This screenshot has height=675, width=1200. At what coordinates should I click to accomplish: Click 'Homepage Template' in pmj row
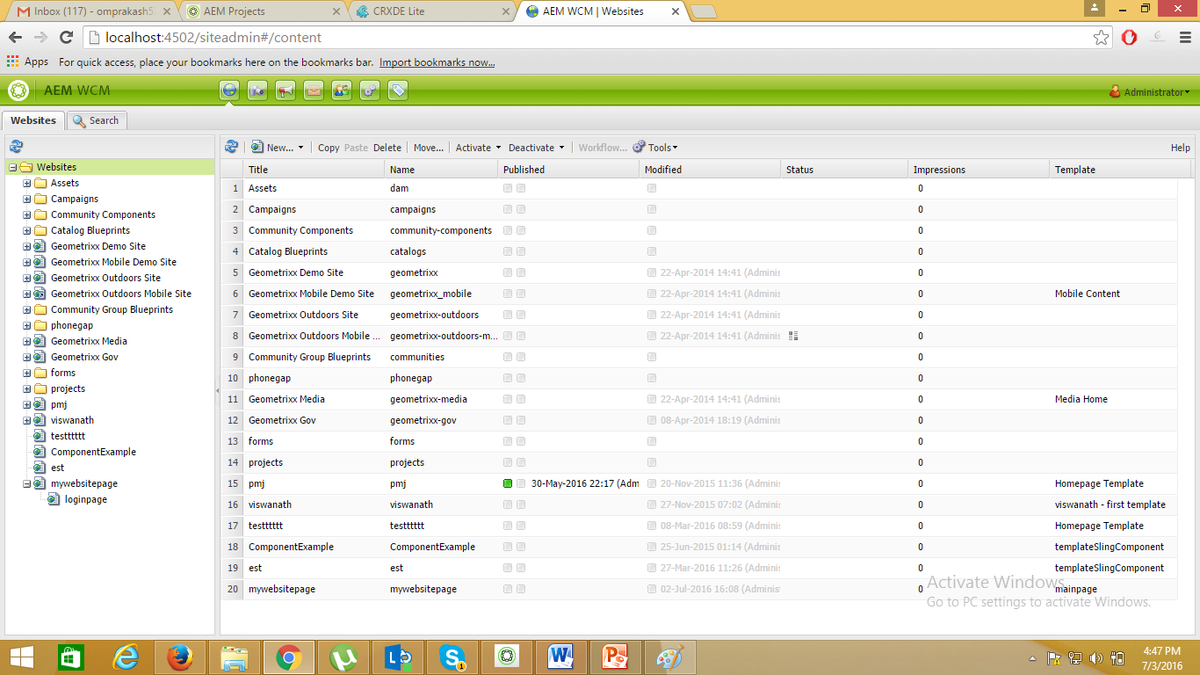pyautogui.click(x=1099, y=484)
